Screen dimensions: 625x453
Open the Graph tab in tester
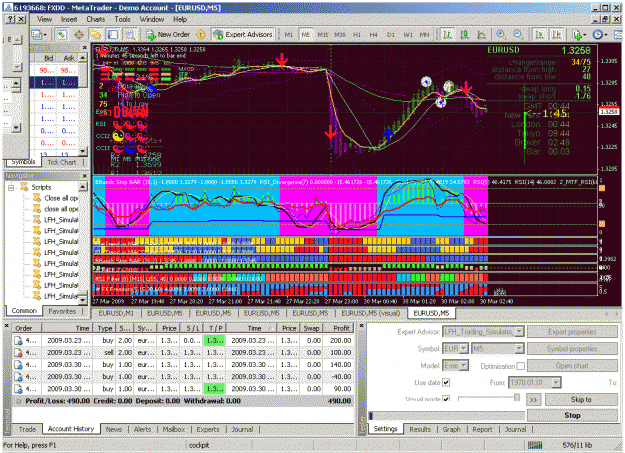coord(451,429)
